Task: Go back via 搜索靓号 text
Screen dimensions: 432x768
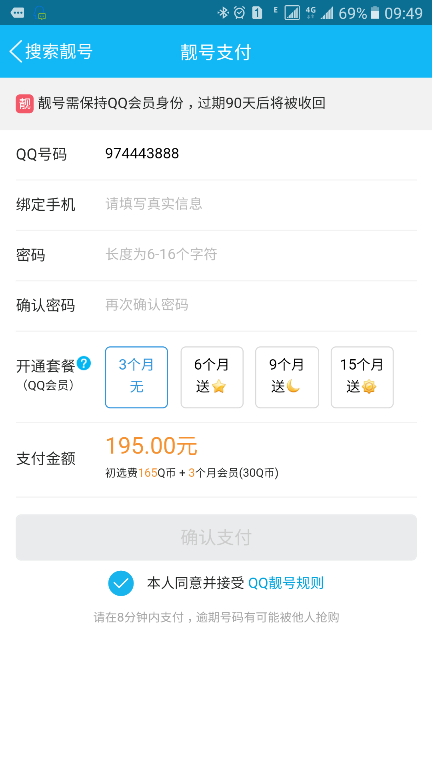Action: (x=59, y=52)
